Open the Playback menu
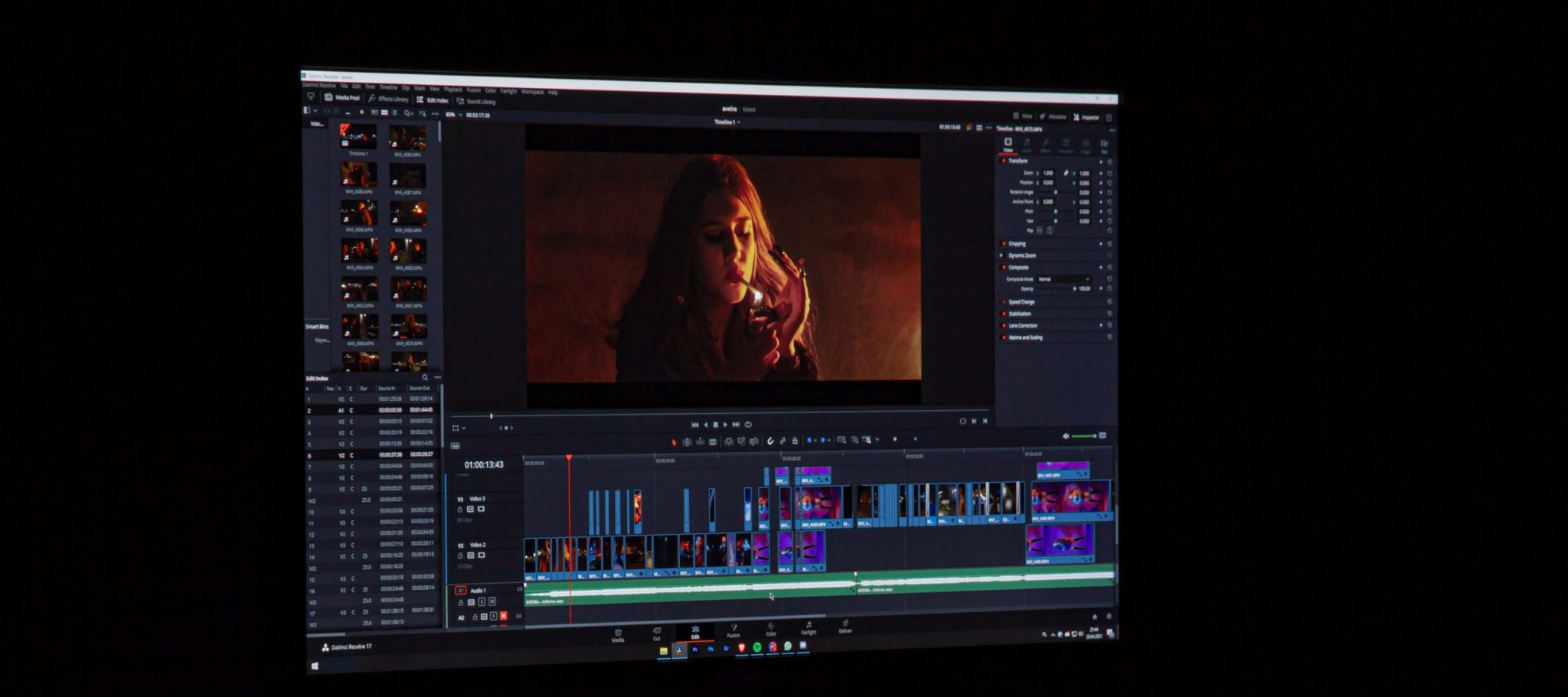Image resolution: width=1568 pixels, height=697 pixels. [453, 90]
